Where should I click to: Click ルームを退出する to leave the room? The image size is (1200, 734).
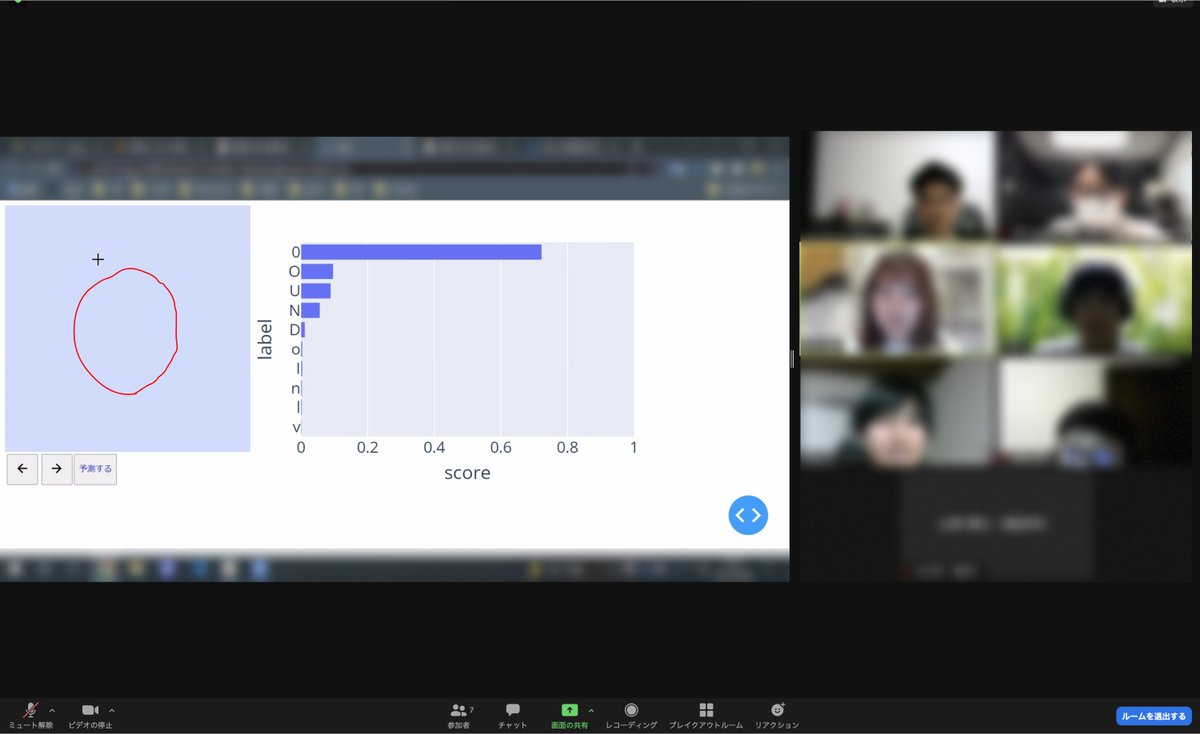pos(1153,716)
